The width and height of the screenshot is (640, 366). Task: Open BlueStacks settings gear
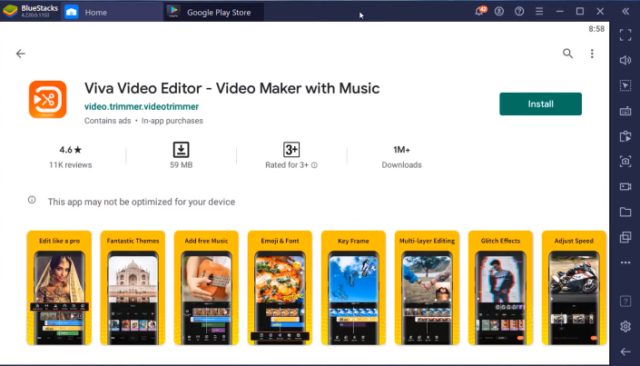tap(625, 326)
